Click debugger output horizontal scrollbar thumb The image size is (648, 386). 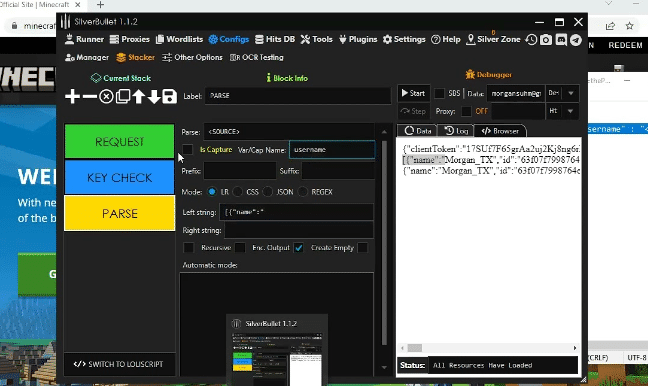415,348
